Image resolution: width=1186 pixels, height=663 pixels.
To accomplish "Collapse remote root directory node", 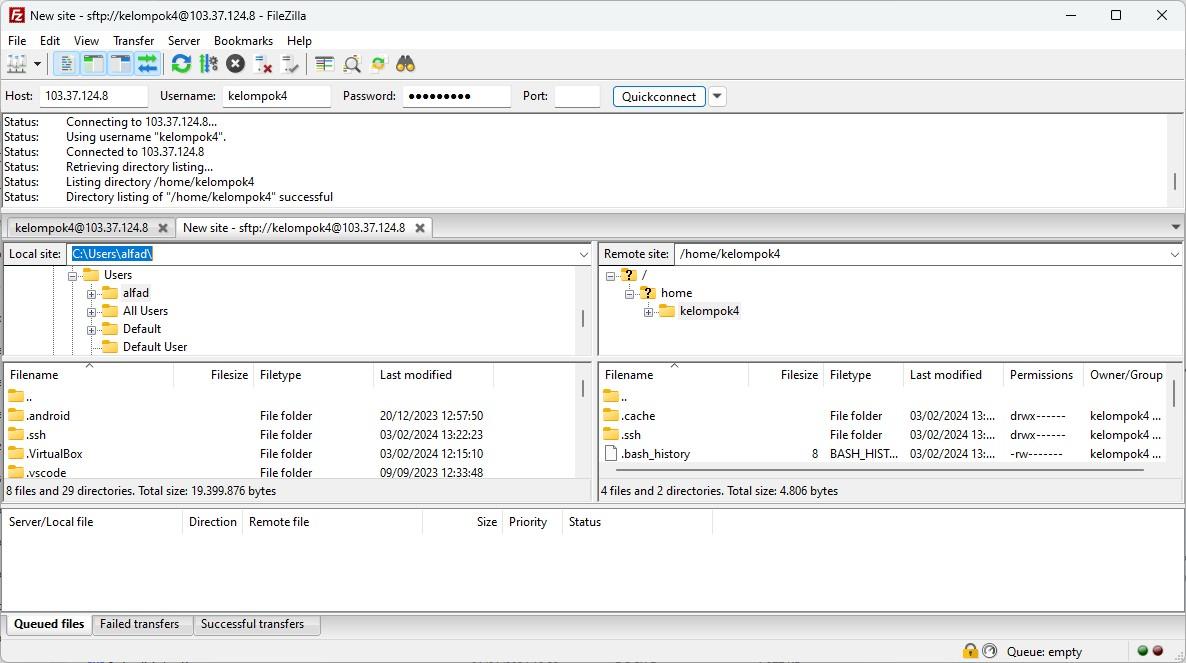I will click(610, 276).
